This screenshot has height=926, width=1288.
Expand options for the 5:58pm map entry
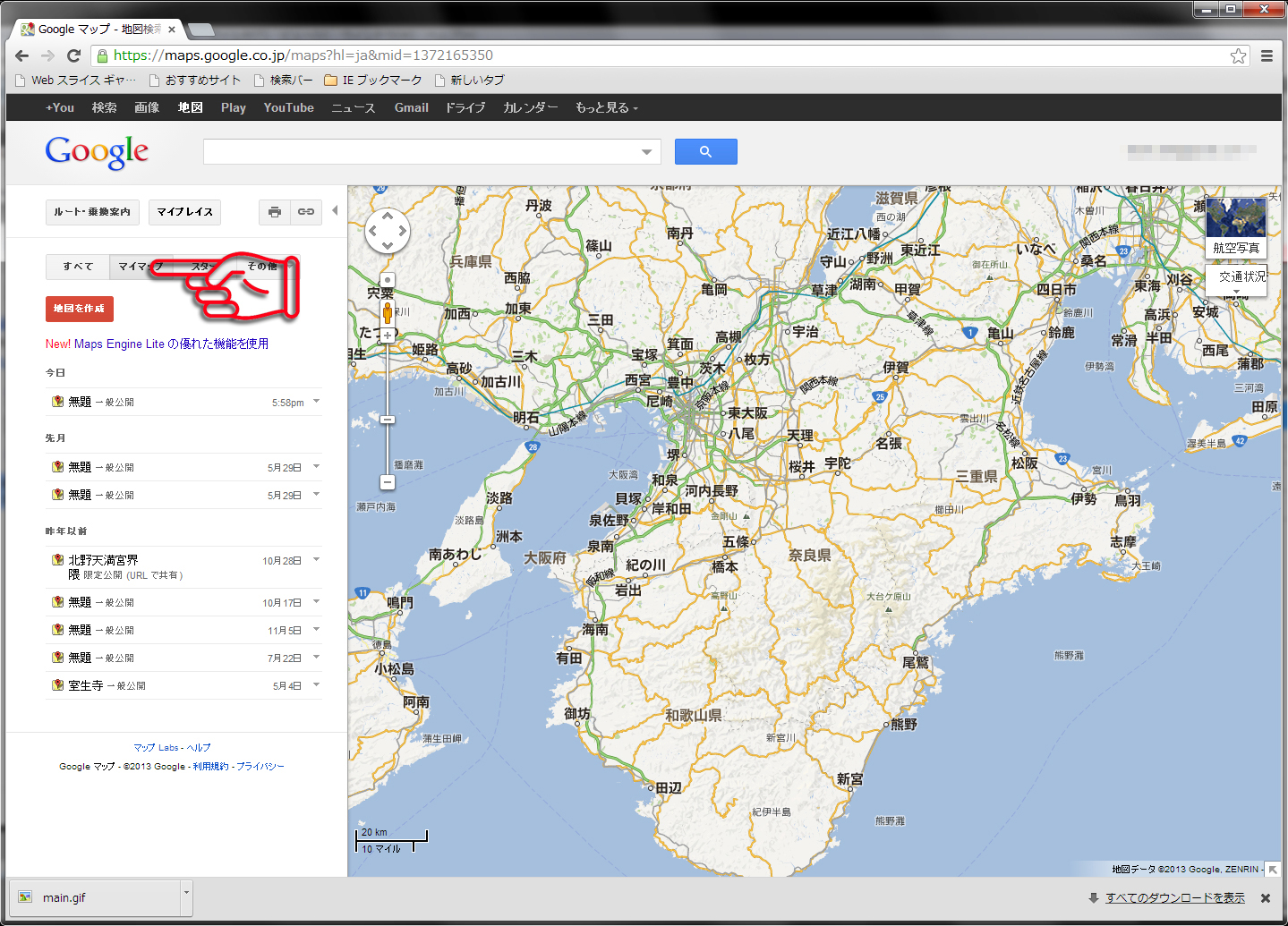[x=316, y=402]
